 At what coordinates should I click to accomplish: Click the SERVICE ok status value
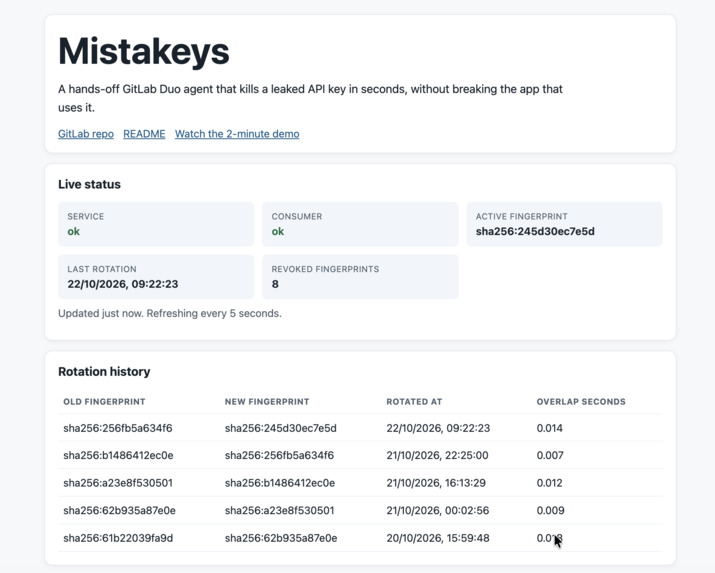click(x=73, y=232)
